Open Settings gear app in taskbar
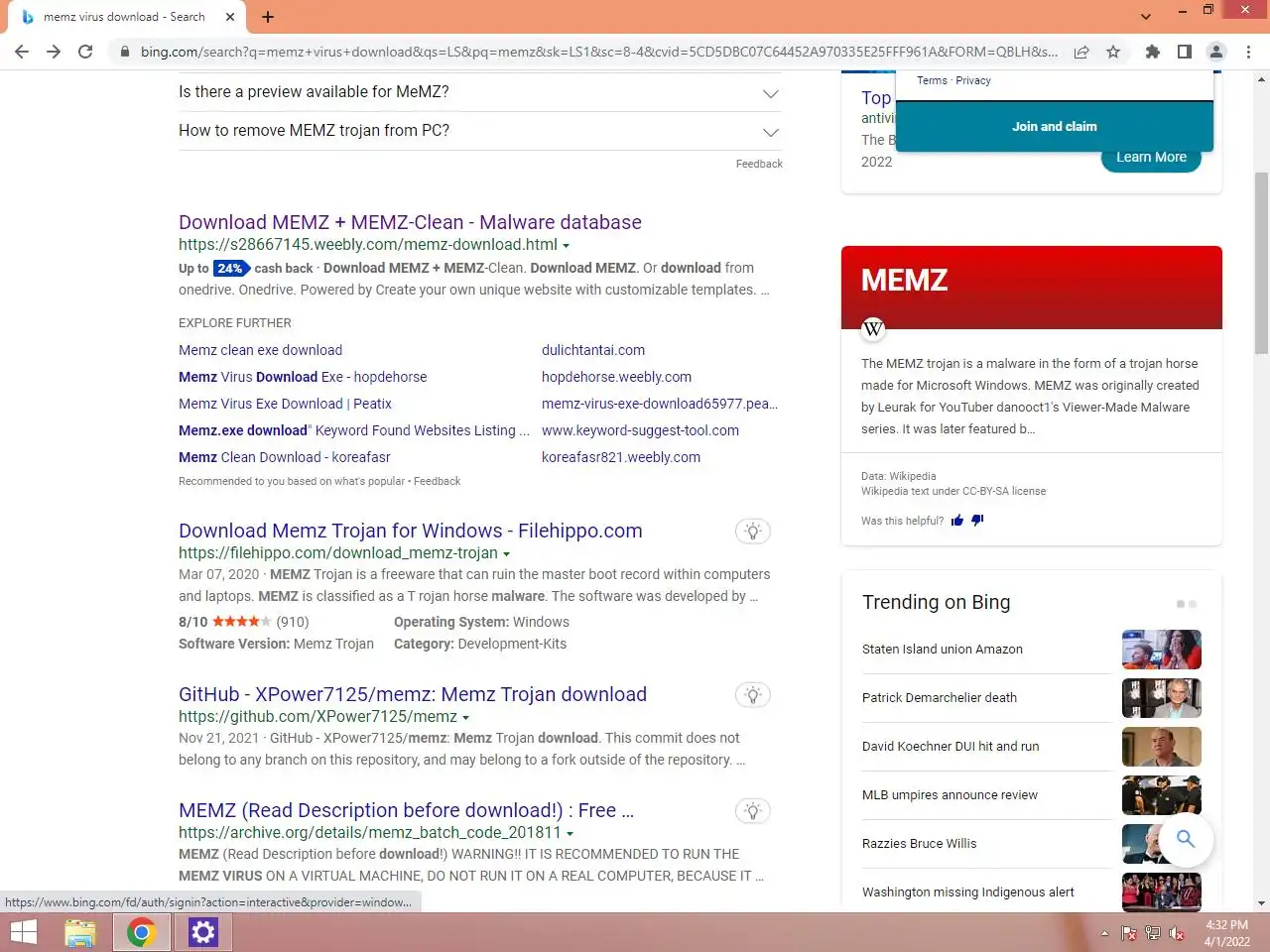 pos(203,932)
